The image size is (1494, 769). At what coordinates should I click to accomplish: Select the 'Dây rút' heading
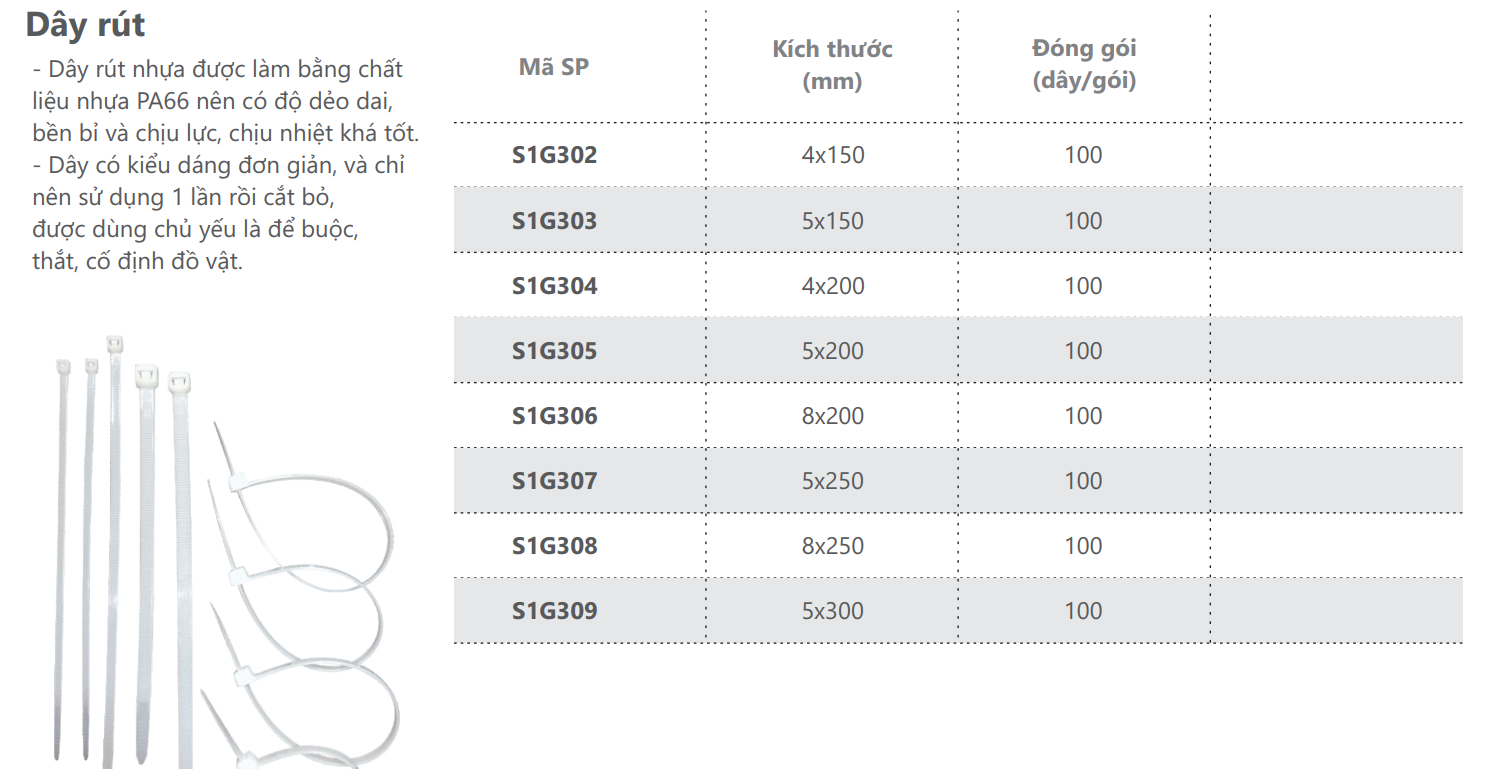click(85, 25)
